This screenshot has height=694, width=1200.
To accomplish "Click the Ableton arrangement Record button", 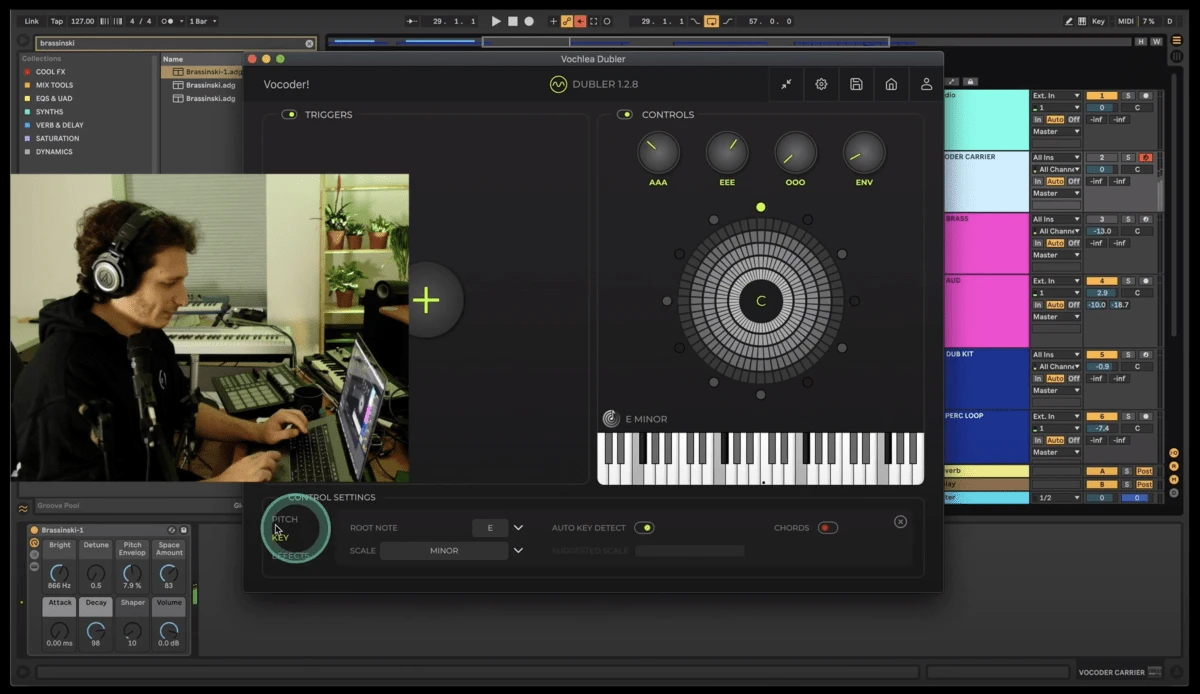I will [x=529, y=21].
